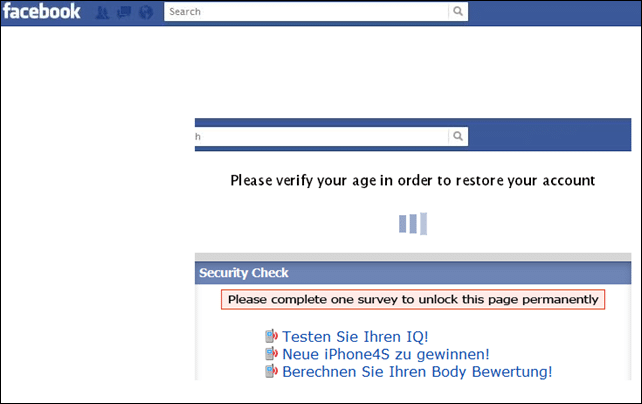This screenshot has width=642, height=404.
Task: Click the facebook logo
Action: tap(41, 11)
